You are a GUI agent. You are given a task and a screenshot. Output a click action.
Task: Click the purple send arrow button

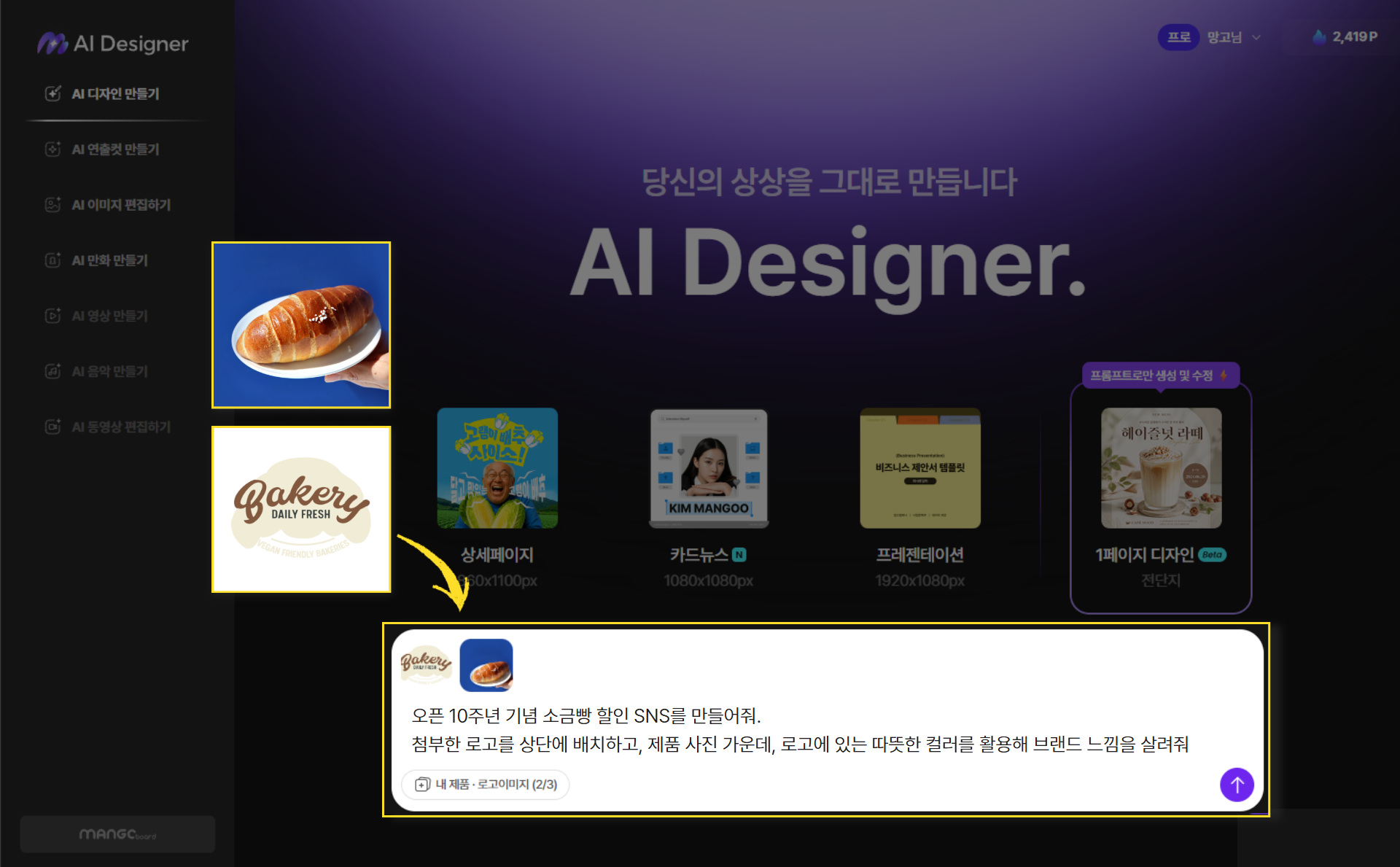point(1237,785)
